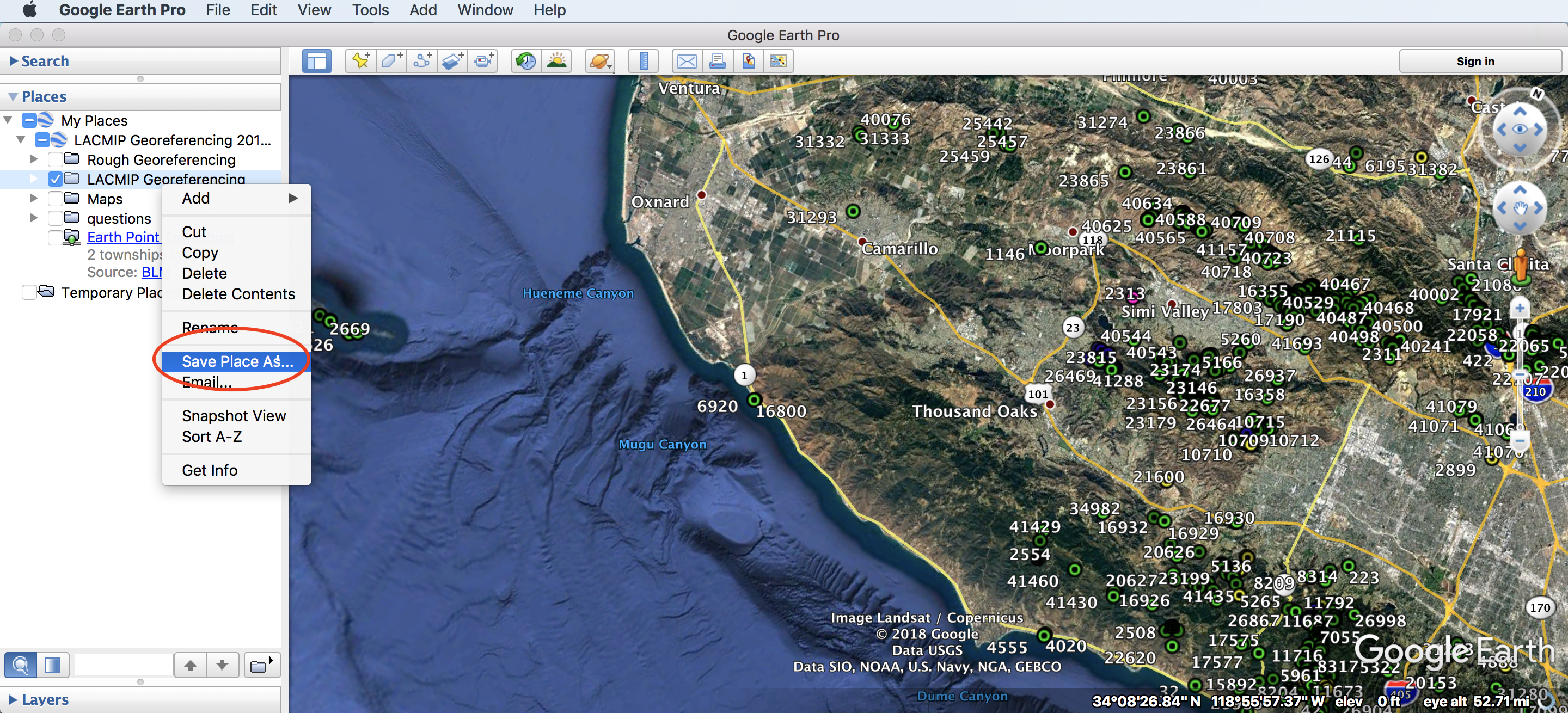Viewport: 1568px width, 713px height.
Task: Expand the Search panel
Action: click(x=14, y=61)
